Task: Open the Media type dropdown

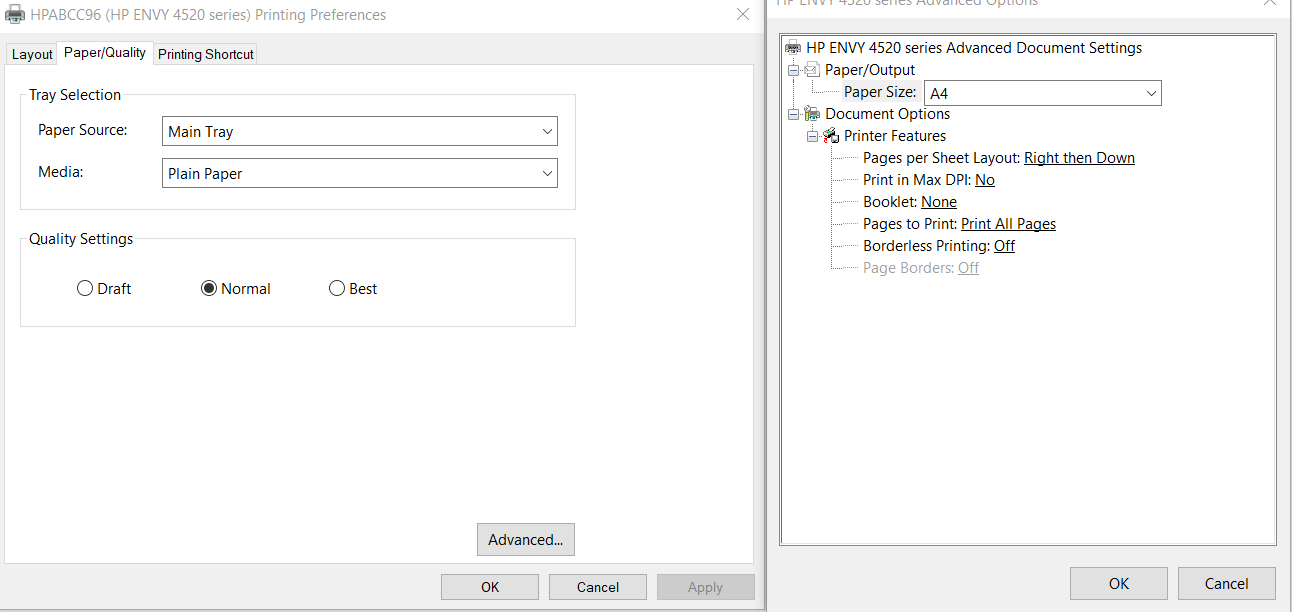Action: pyautogui.click(x=360, y=173)
